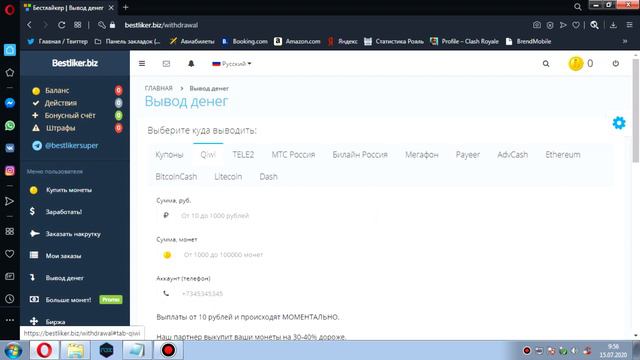Open VK in Opera sidebar
Screen dimensions: 640x360
tap(10, 148)
